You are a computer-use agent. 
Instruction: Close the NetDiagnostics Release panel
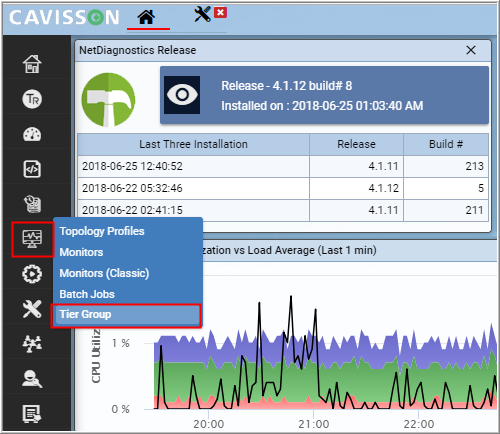[x=471, y=50]
